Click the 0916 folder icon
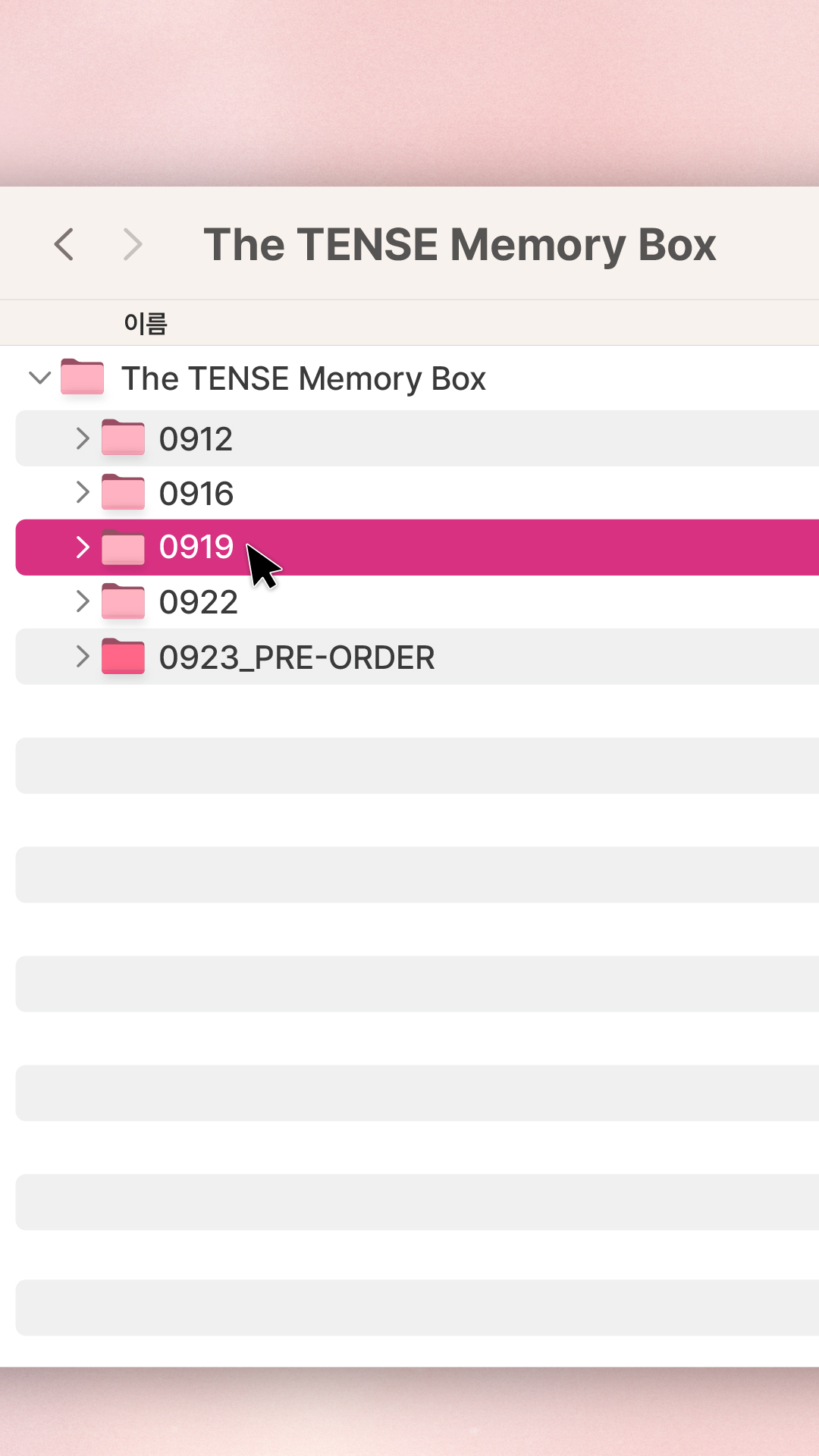The width and height of the screenshot is (819, 1456). [123, 492]
